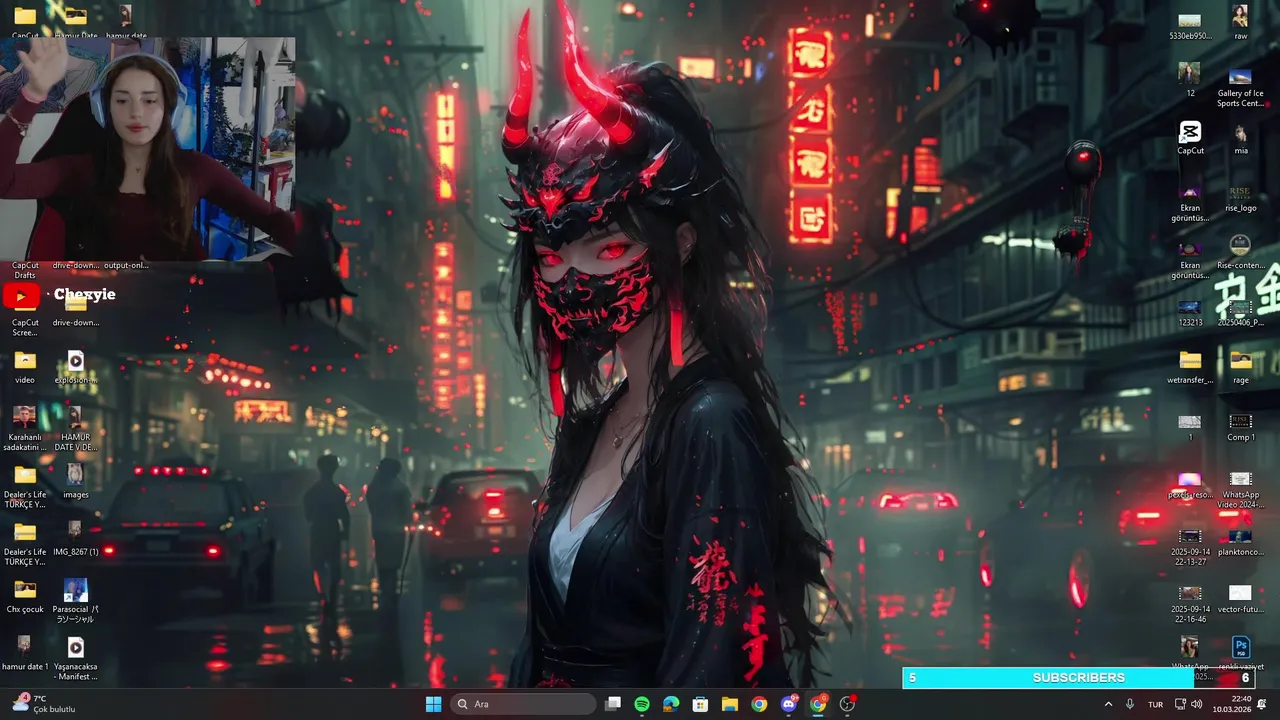Select the Chx çocuk folder
The height and width of the screenshot is (720, 1280).
point(25,596)
